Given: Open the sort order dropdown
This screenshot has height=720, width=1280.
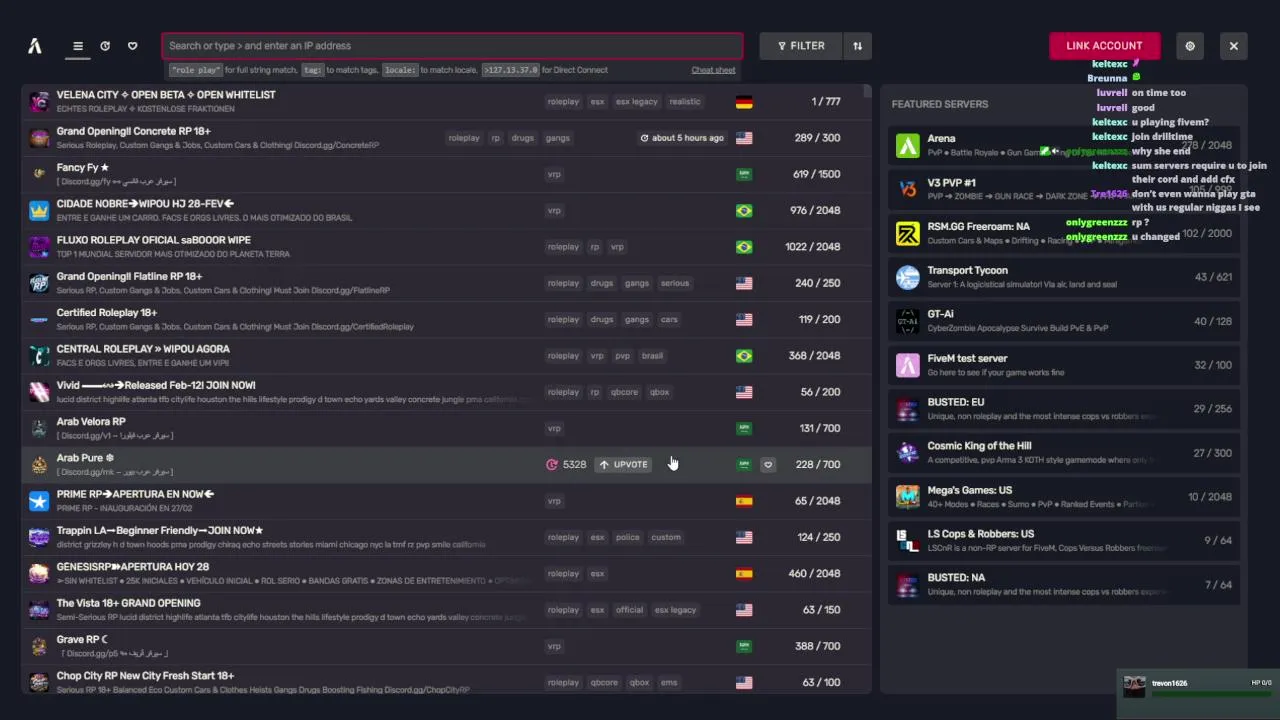Looking at the screenshot, I should point(857,46).
